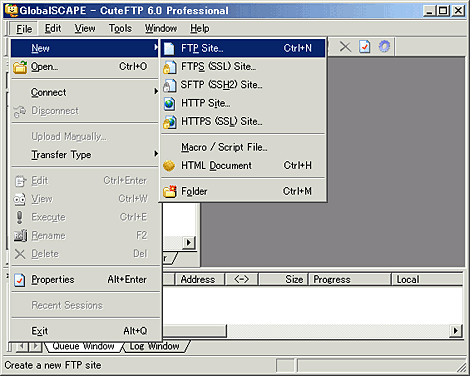This screenshot has height=376, width=470.
Task: Expand the Connect submenu
Action: click(x=85, y=92)
